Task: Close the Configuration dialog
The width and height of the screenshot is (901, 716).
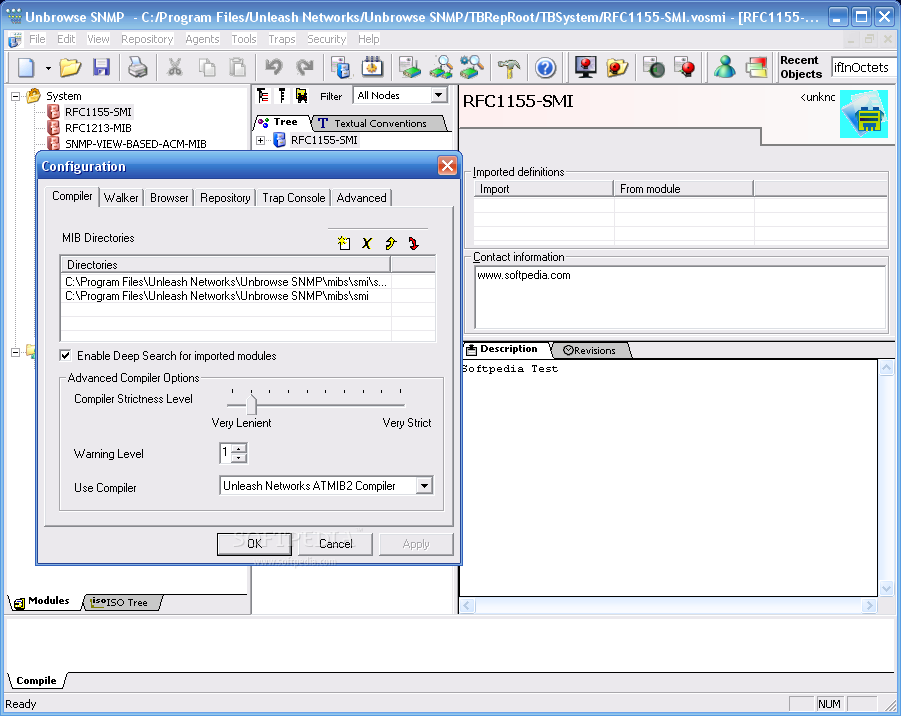Action: (447, 166)
